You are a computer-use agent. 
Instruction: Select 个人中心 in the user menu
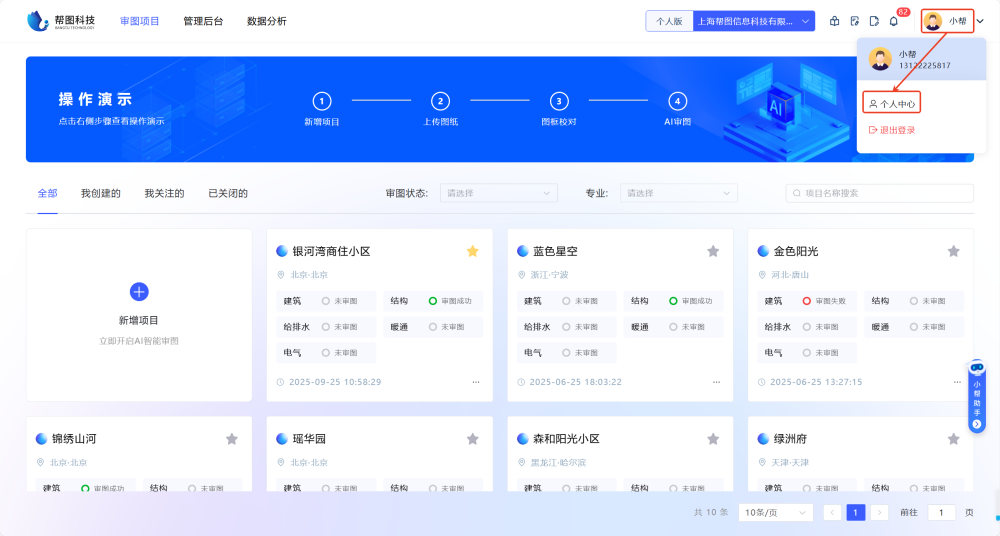(892, 103)
